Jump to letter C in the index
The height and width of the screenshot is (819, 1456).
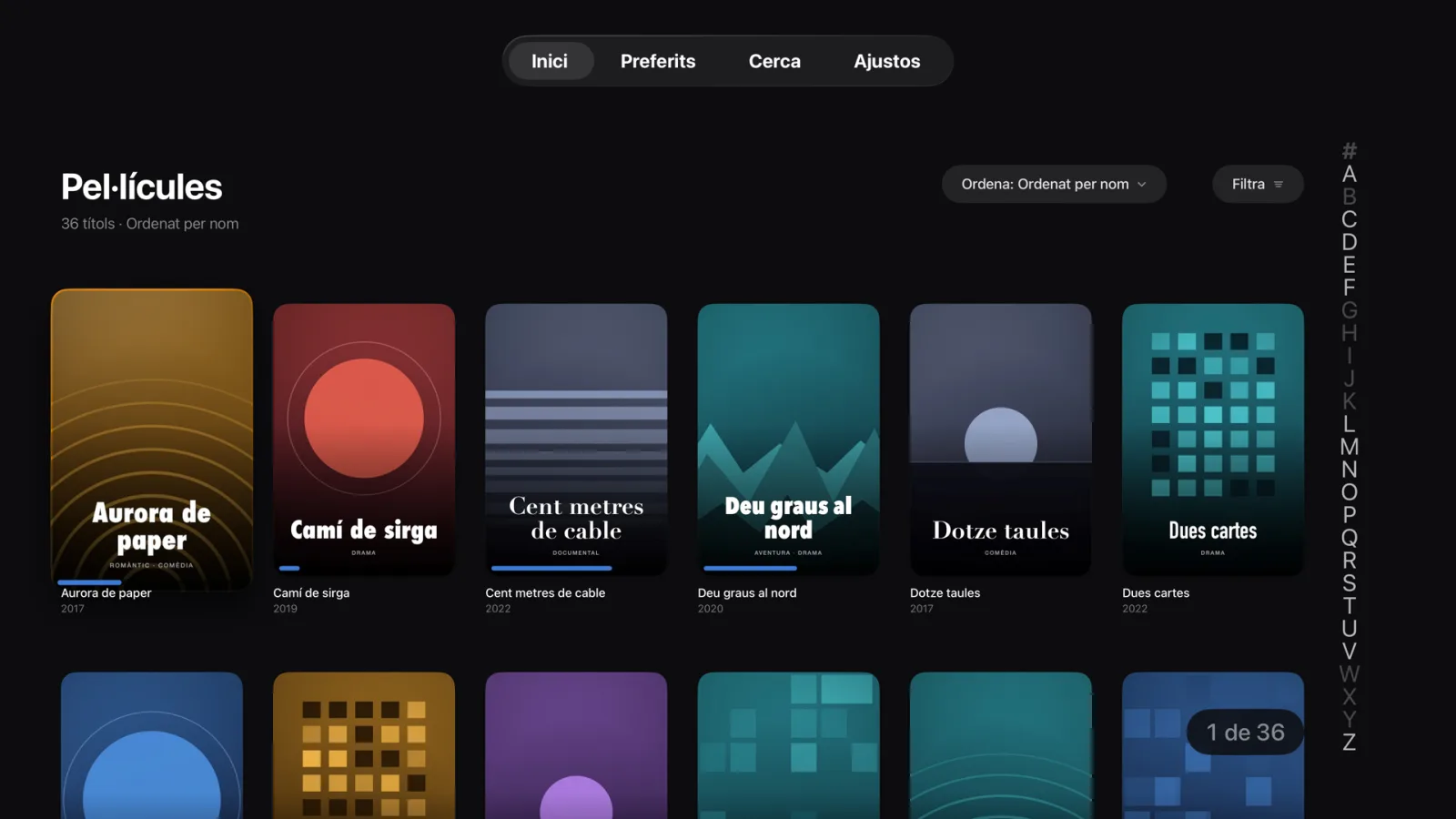click(1350, 219)
